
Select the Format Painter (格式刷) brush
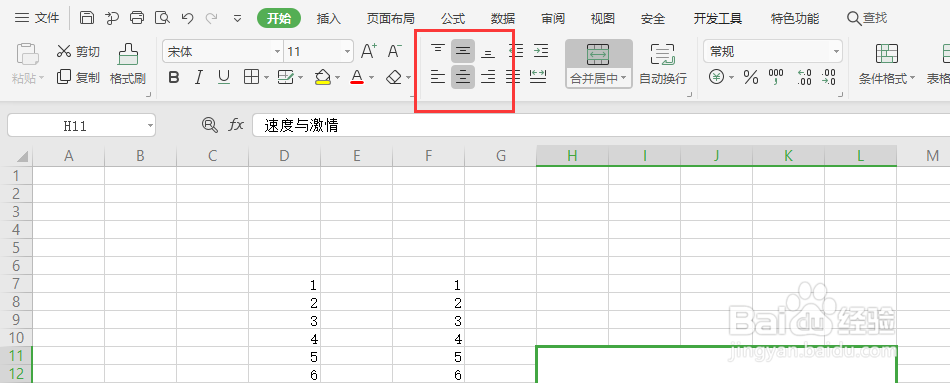128,64
